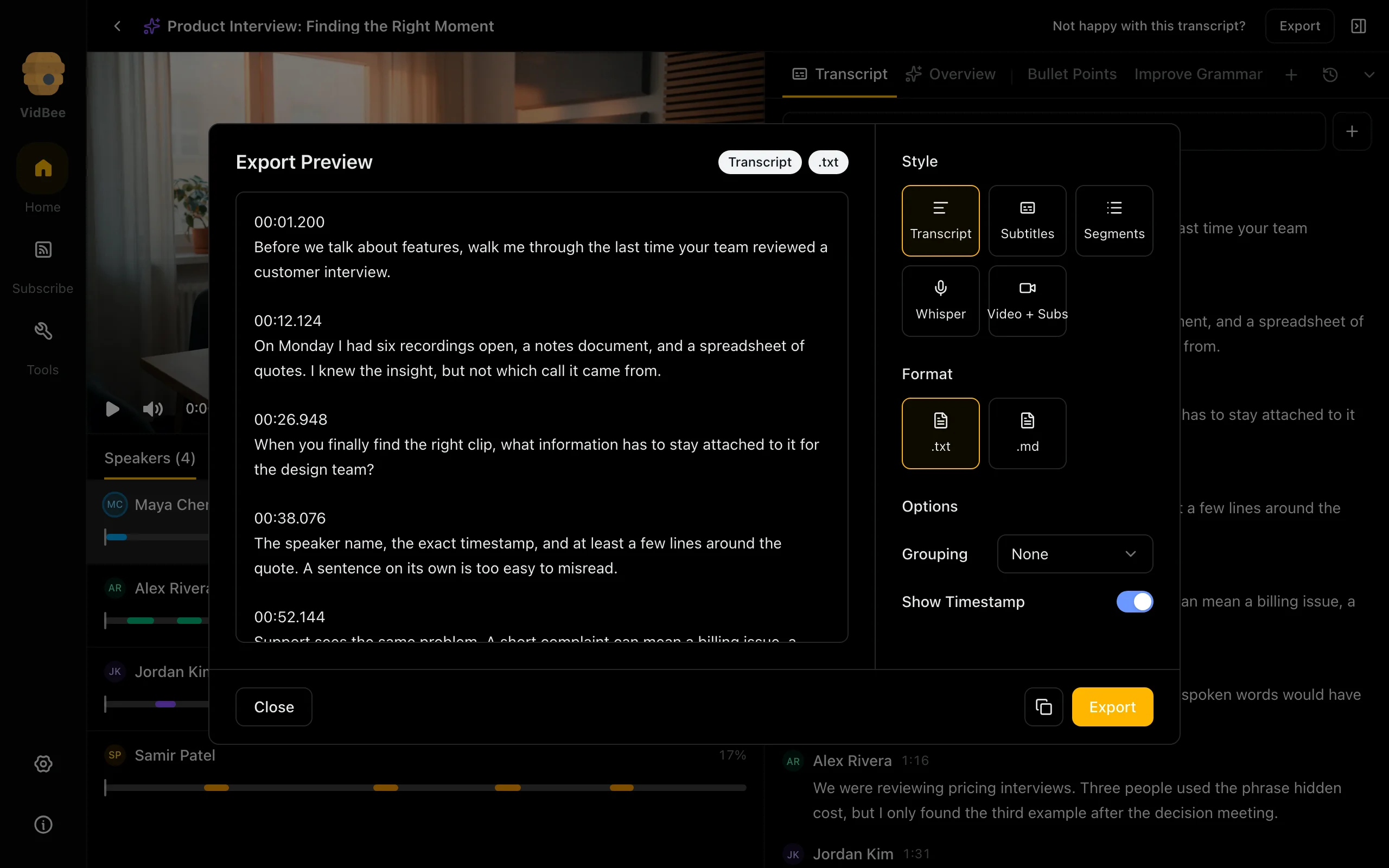This screenshot has height=868, width=1389.
Task: Click the top bar Export button
Action: point(1299,26)
